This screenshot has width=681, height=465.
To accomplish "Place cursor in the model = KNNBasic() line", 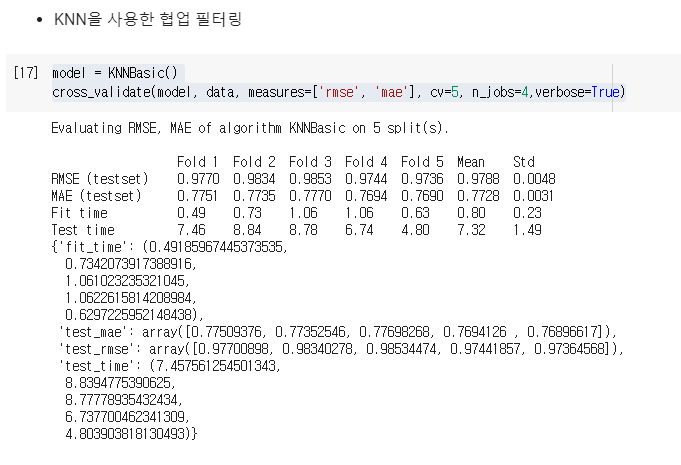I will point(115,73).
